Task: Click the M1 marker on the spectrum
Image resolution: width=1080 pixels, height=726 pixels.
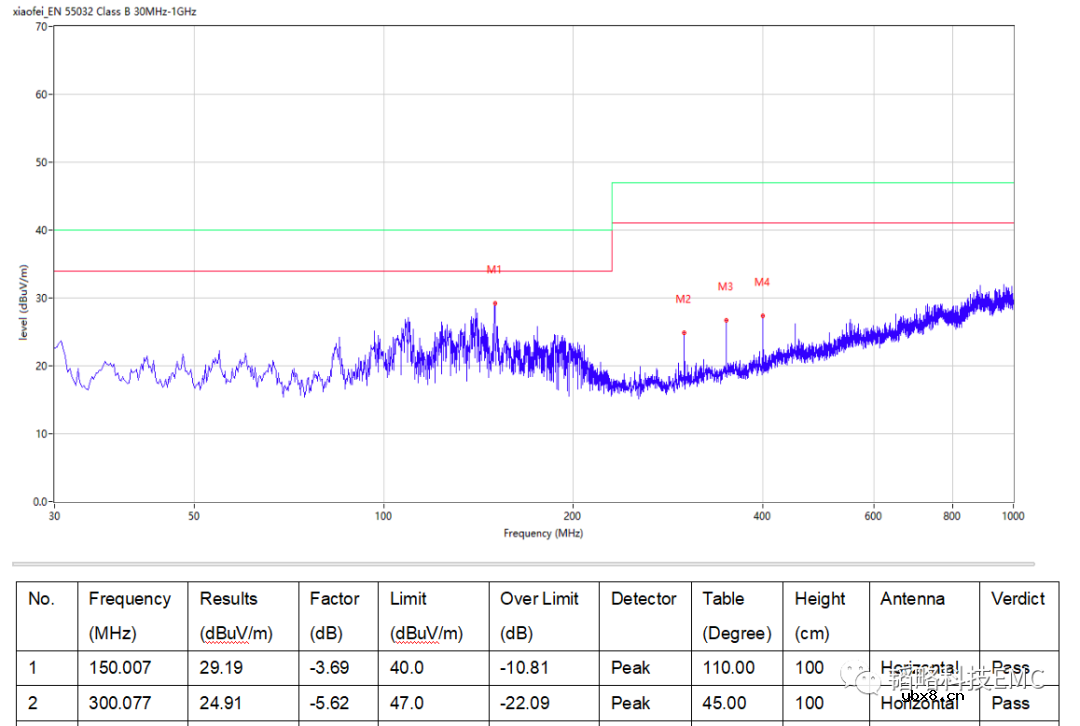Action: point(494,303)
